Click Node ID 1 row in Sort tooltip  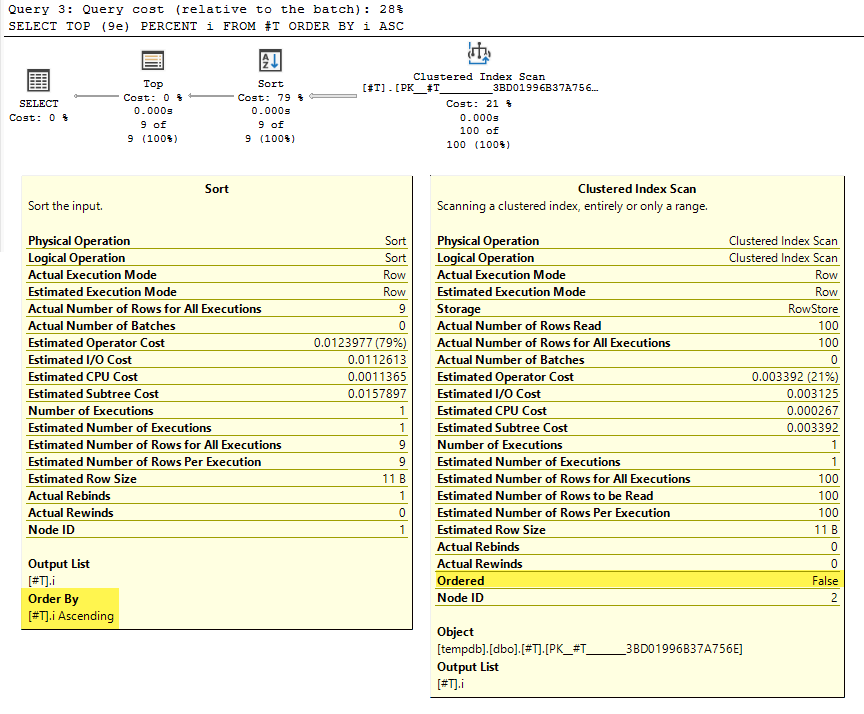[x=217, y=530]
